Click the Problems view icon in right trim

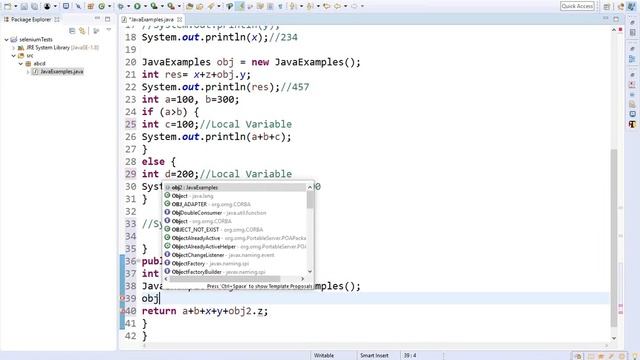pos(632,84)
